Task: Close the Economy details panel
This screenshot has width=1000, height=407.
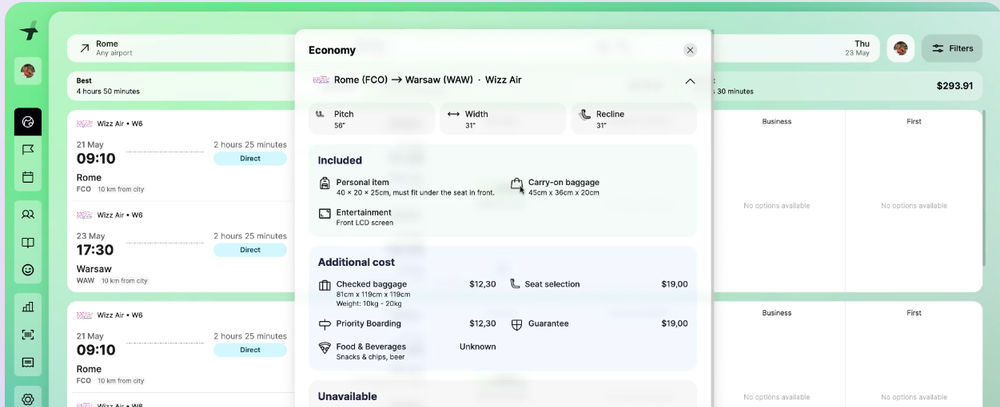Action: point(690,50)
